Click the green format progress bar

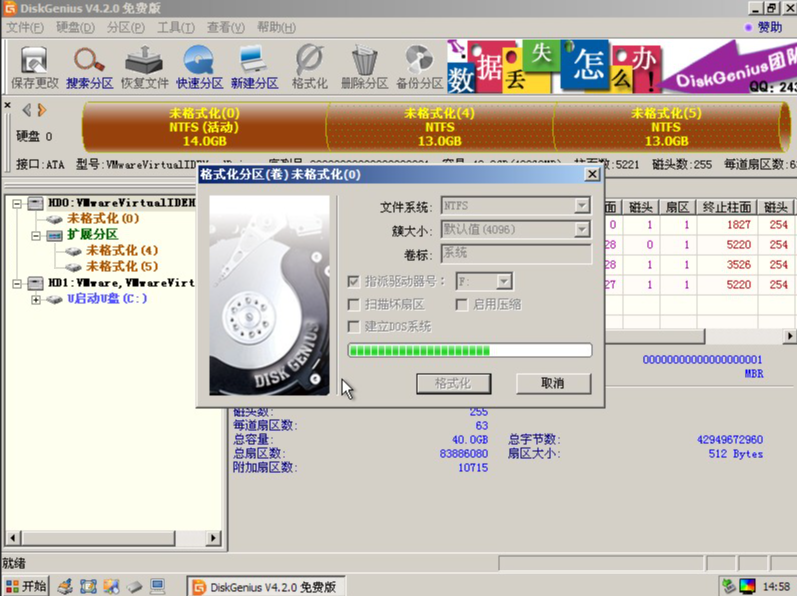click(x=469, y=350)
